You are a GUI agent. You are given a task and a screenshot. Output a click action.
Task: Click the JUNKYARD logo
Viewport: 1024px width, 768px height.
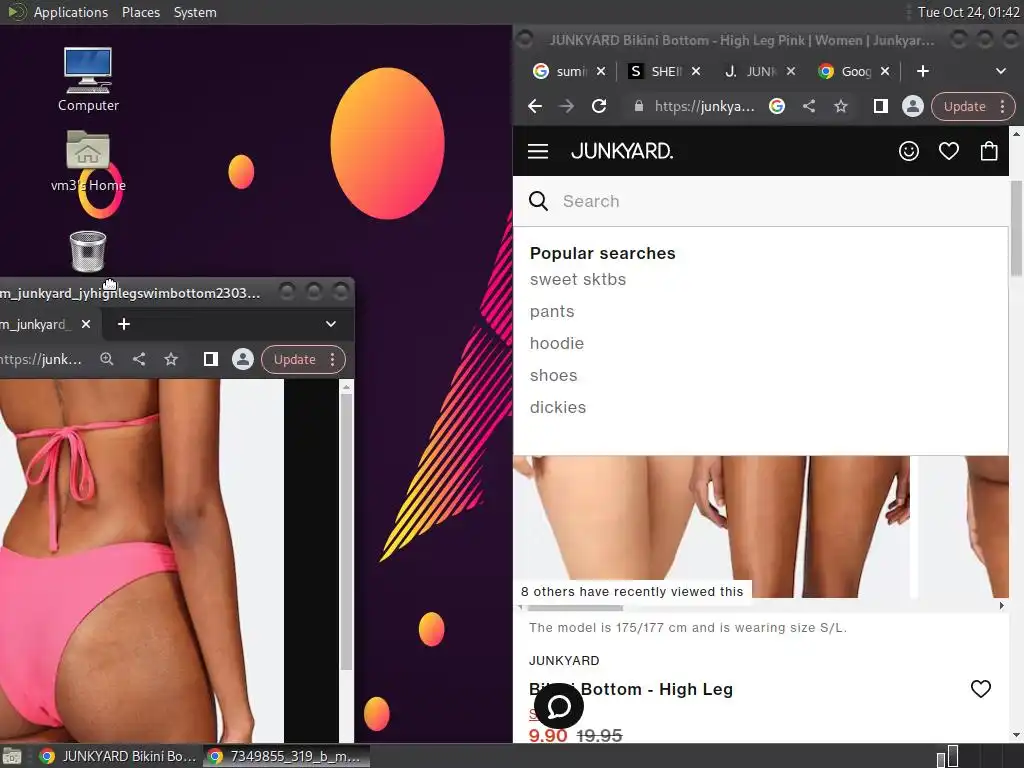pyautogui.click(x=621, y=152)
